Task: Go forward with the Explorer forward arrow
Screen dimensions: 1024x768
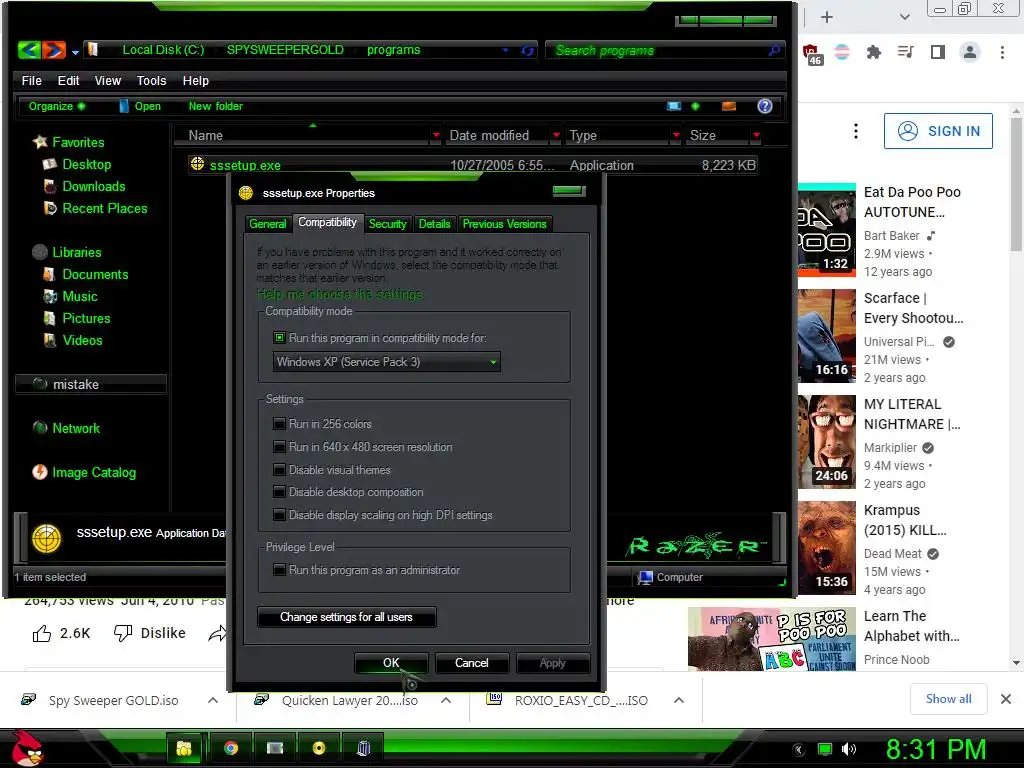Action: click(54, 50)
